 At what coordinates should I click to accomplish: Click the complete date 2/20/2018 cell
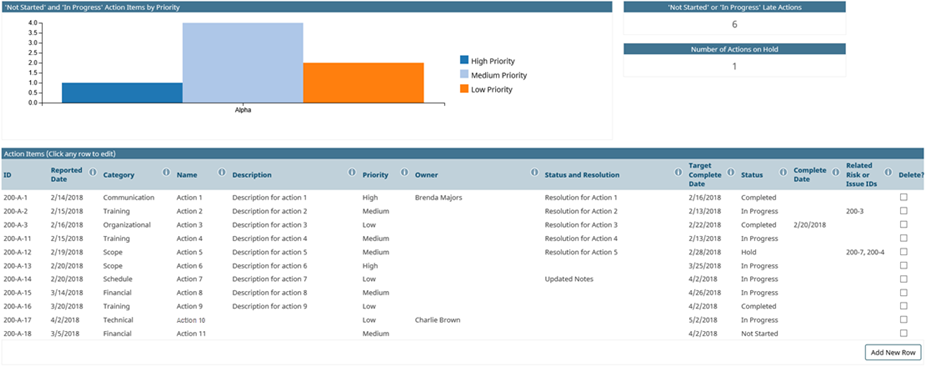coord(810,225)
